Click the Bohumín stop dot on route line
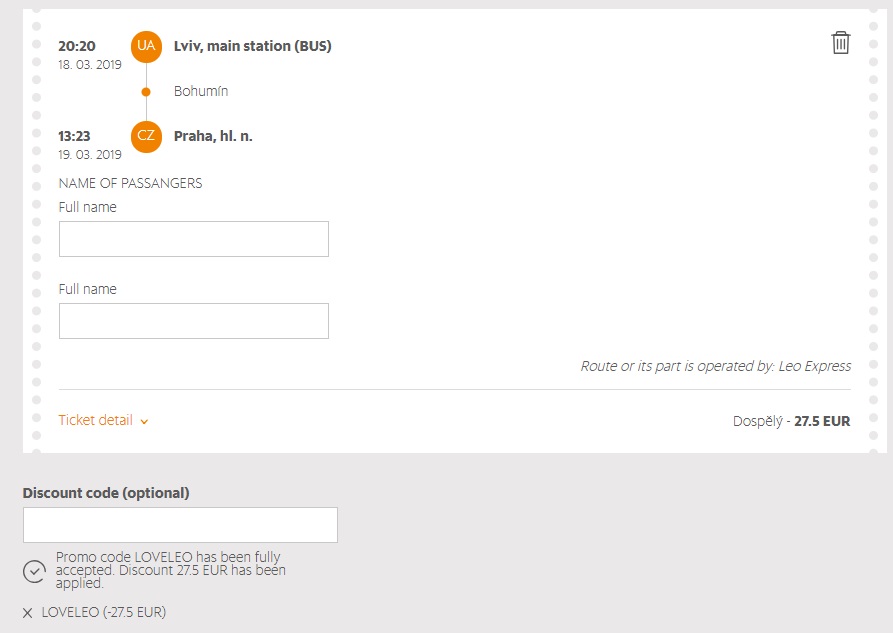Screen dimensions: 893x633 click(x=146, y=92)
